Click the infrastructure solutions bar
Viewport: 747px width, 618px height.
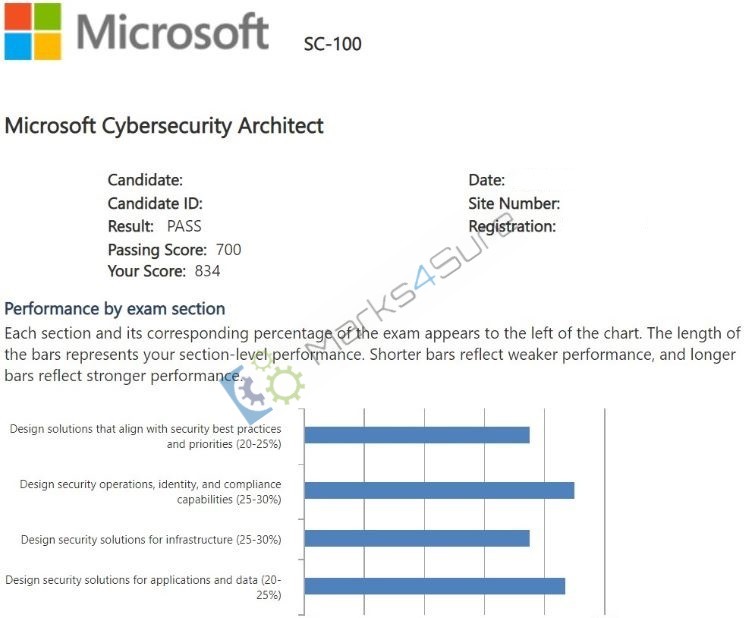pyautogui.click(x=417, y=538)
